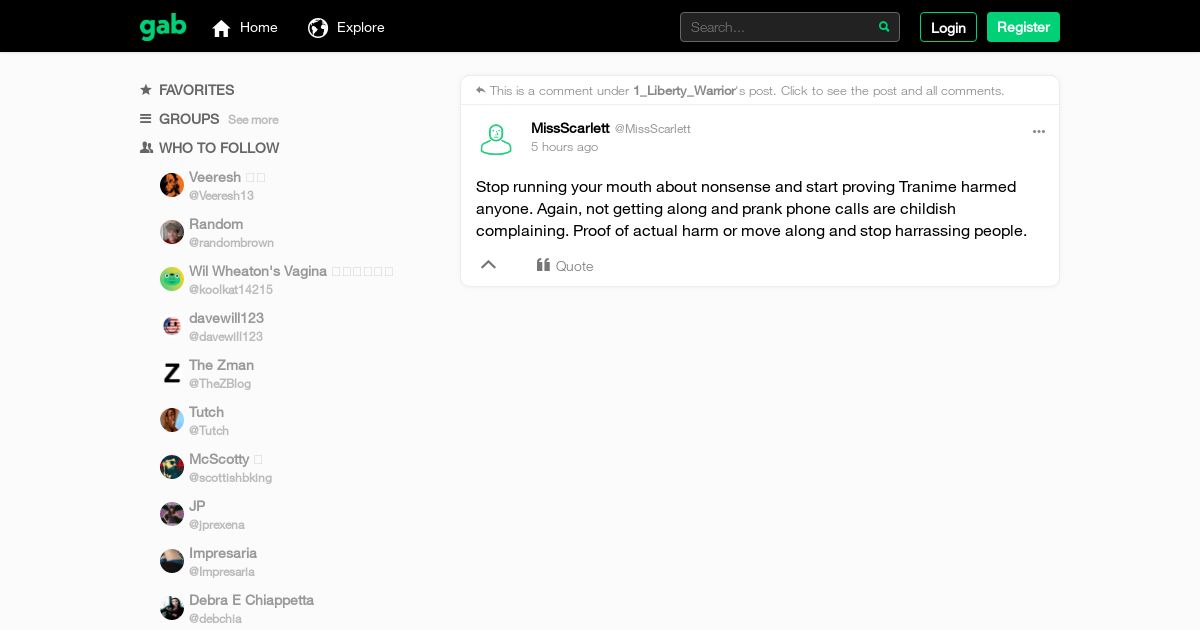Image resolution: width=1200 pixels, height=630 pixels.
Task: Open the Impresaria profile name
Action: tap(223, 553)
